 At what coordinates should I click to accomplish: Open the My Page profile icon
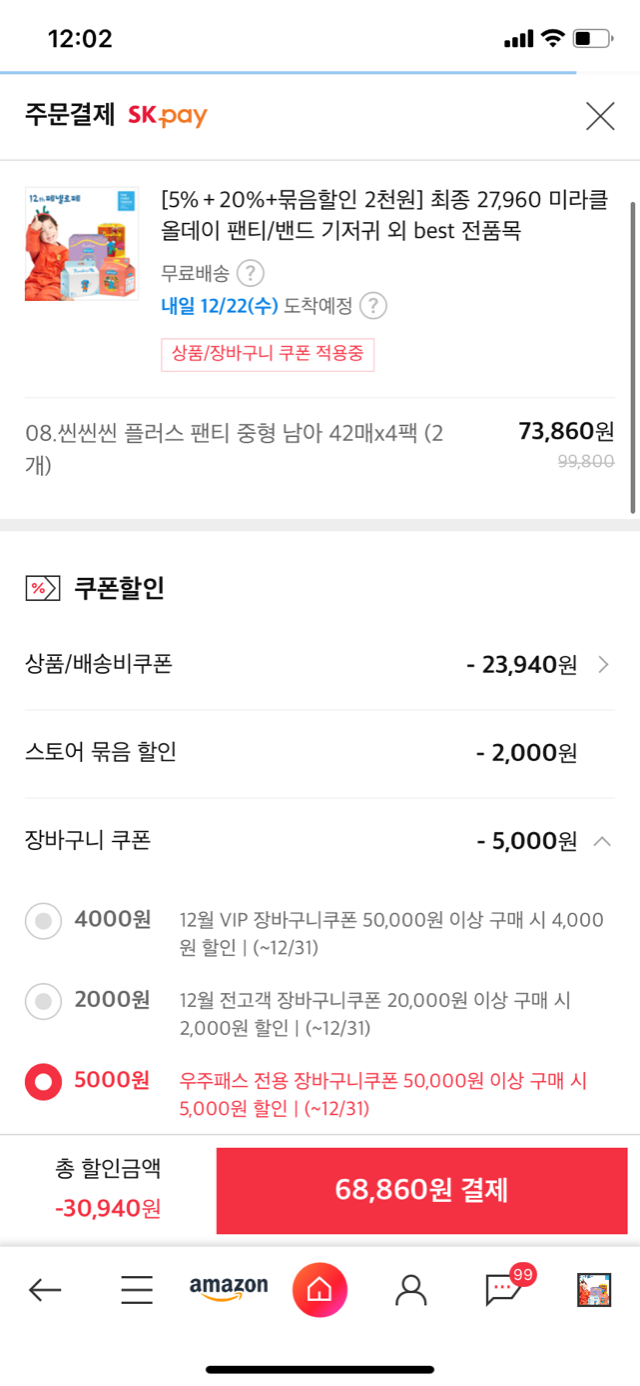coord(410,1290)
